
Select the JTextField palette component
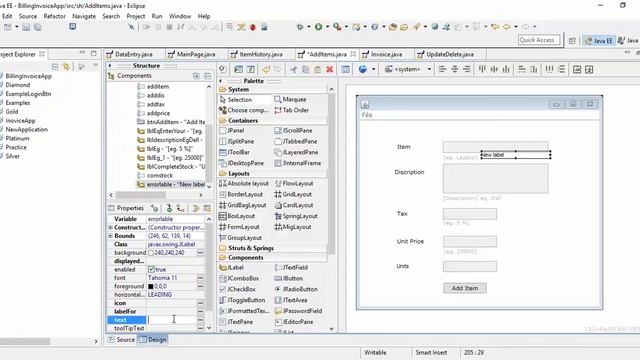pos(291,267)
